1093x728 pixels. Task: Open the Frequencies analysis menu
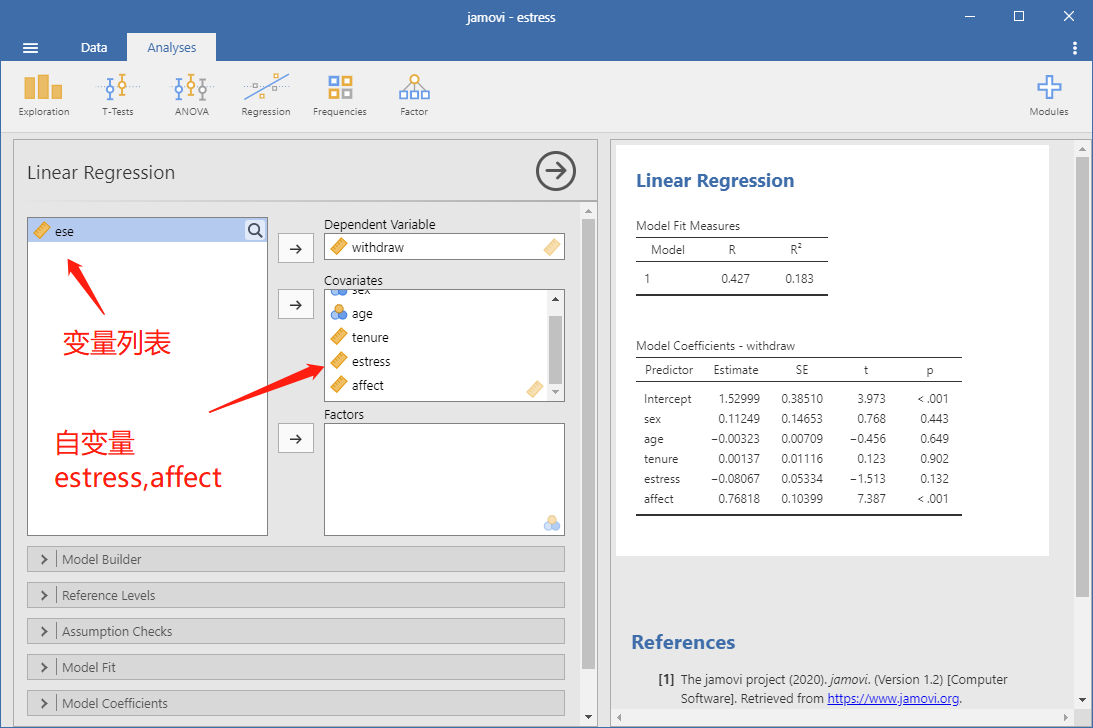(339, 96)
